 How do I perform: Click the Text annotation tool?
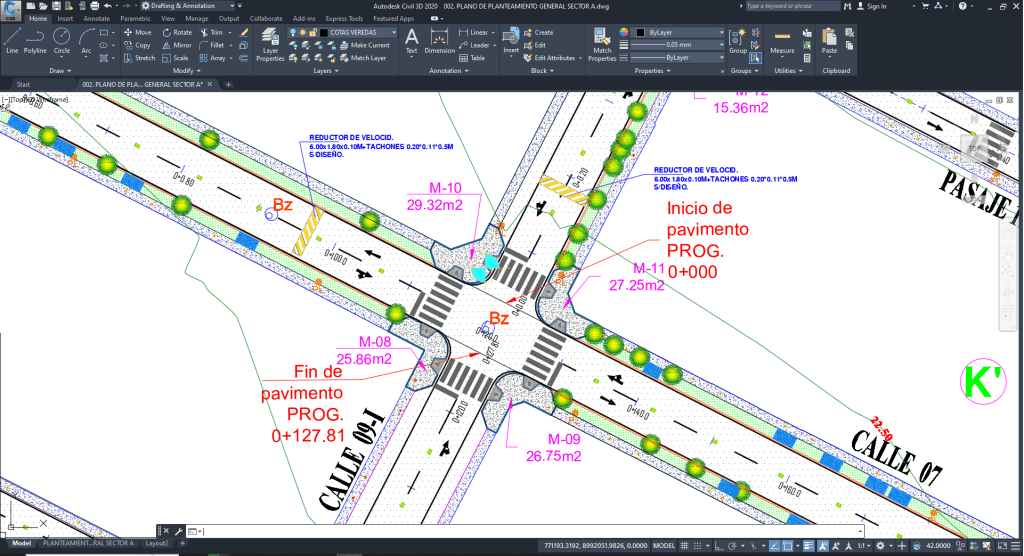coord(411,41)
